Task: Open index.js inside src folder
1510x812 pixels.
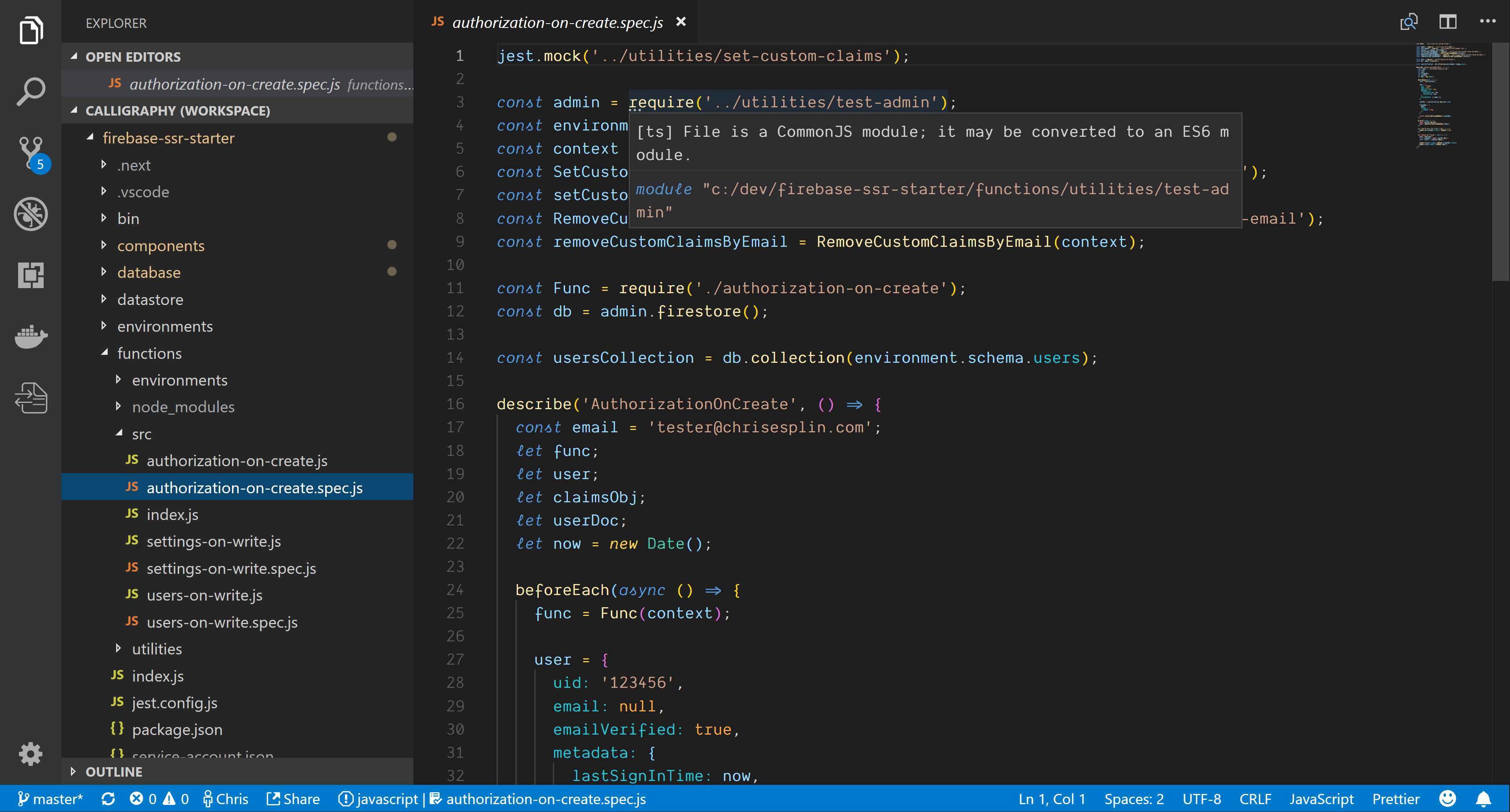Action: click(x=237, y=514)
